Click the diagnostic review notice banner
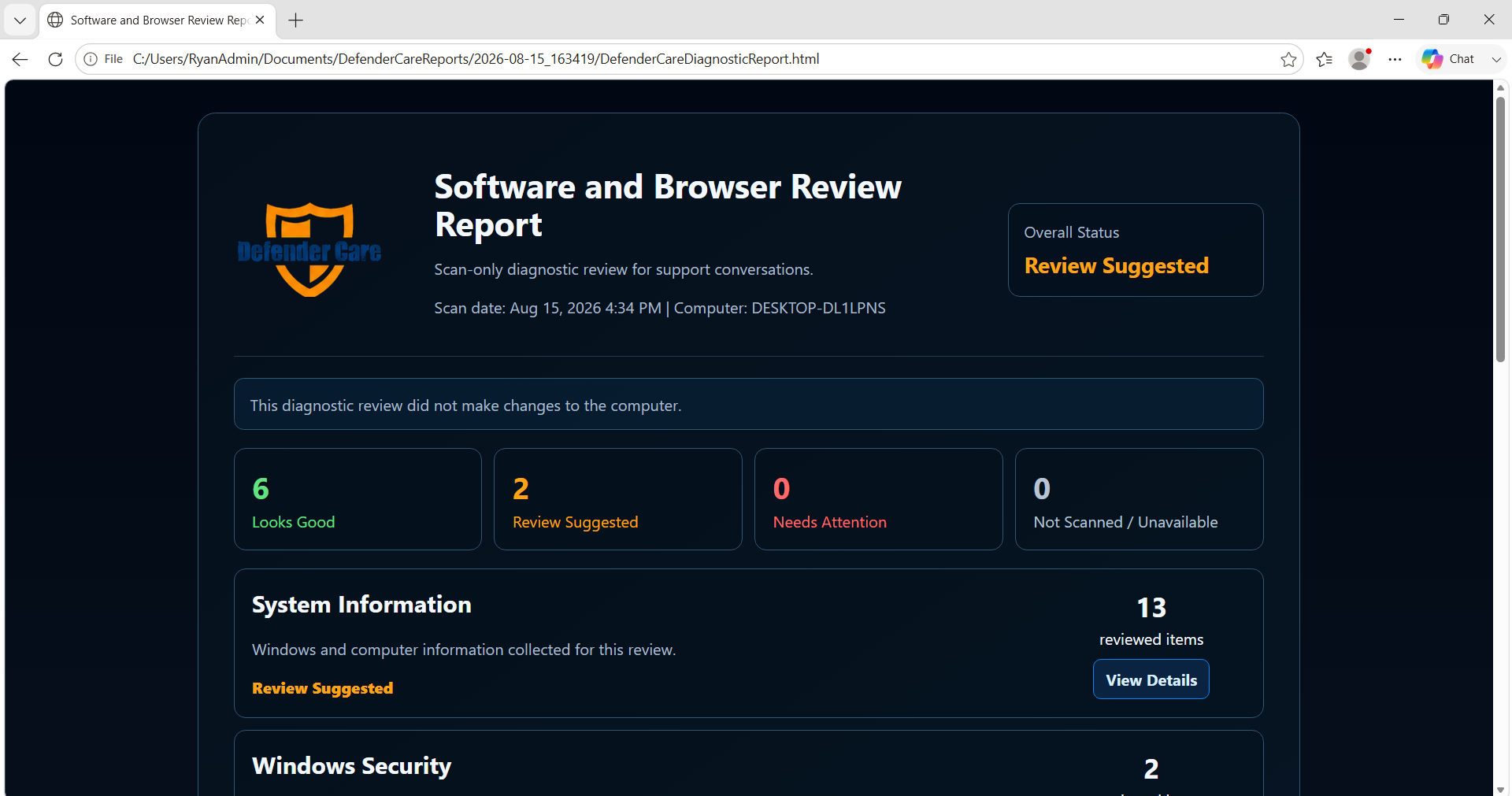Screen dimensions: 1512x796 click(x=749, y=405)
